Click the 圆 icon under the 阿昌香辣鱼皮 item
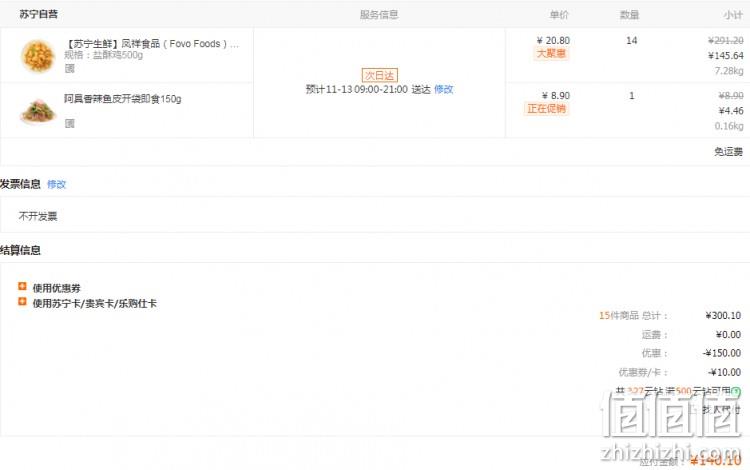 (x=70, y=123)
